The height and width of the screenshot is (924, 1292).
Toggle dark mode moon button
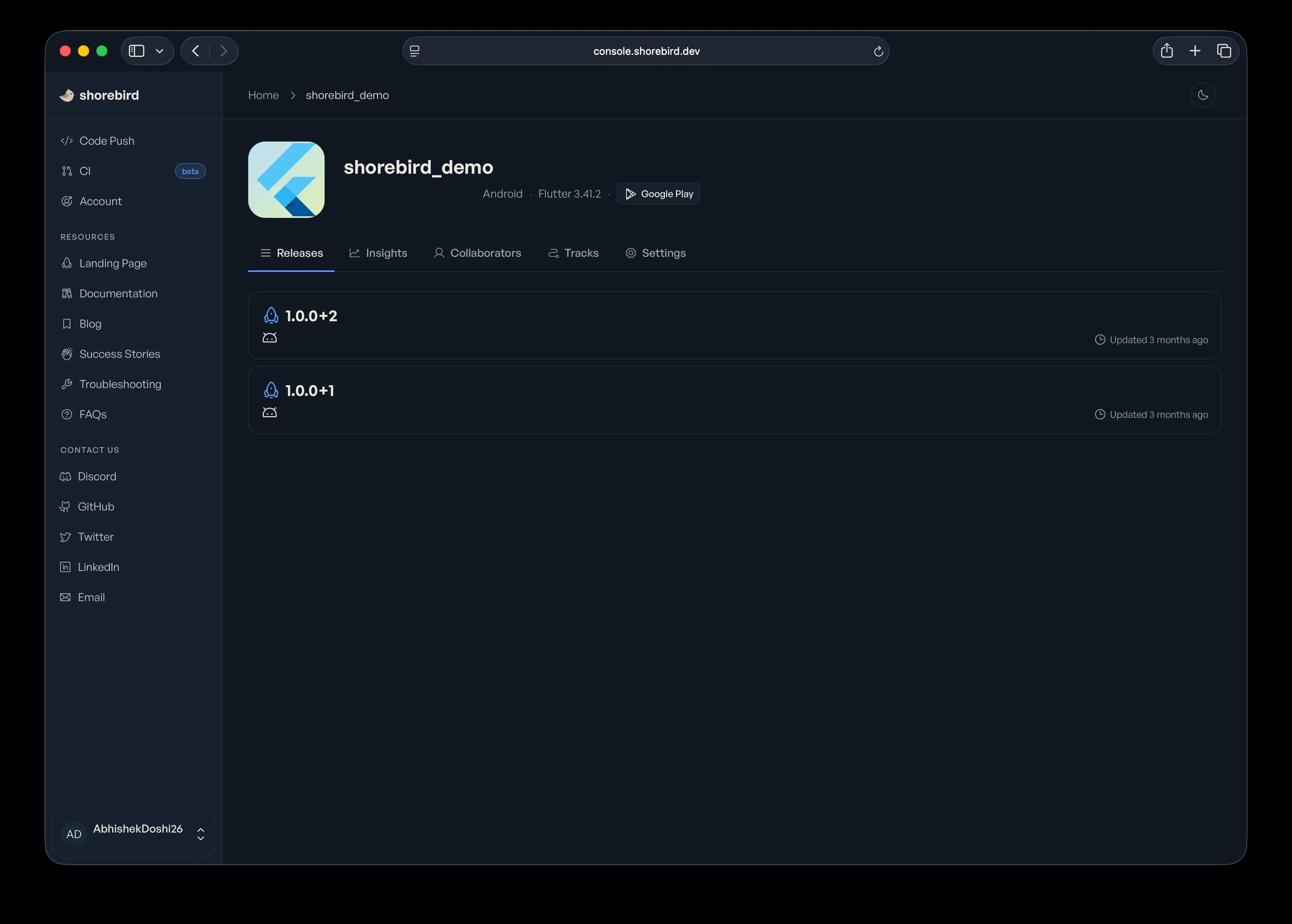[1202, 95]
